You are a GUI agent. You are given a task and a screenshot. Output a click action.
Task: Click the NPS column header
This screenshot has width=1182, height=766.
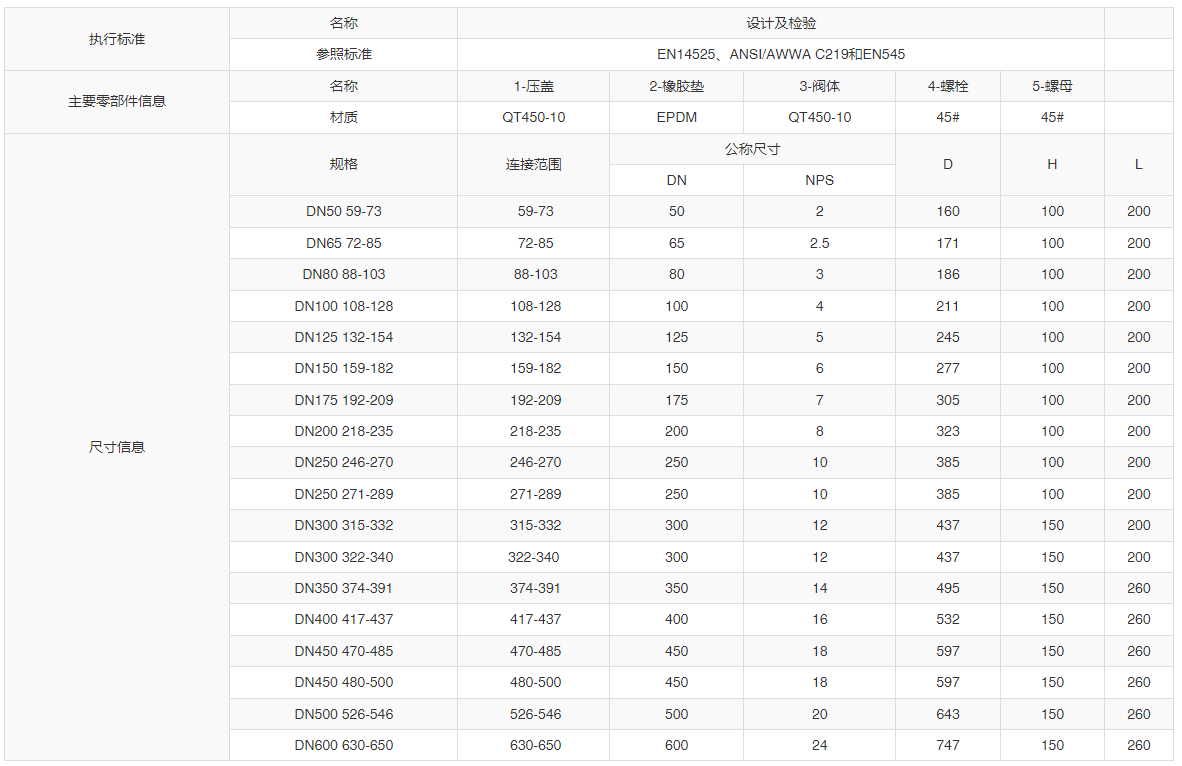tap(818, 180)
